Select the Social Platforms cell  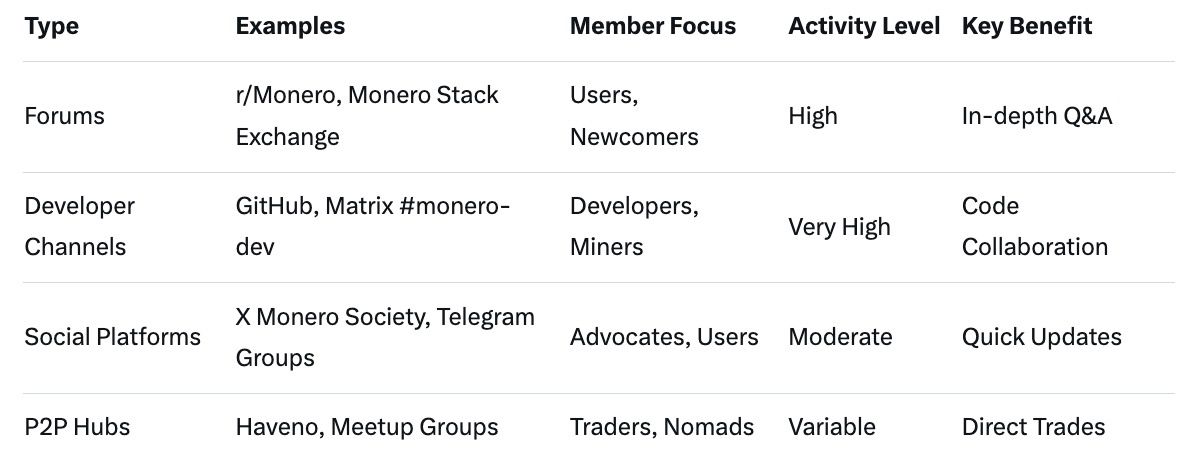(x=112, y=337)
